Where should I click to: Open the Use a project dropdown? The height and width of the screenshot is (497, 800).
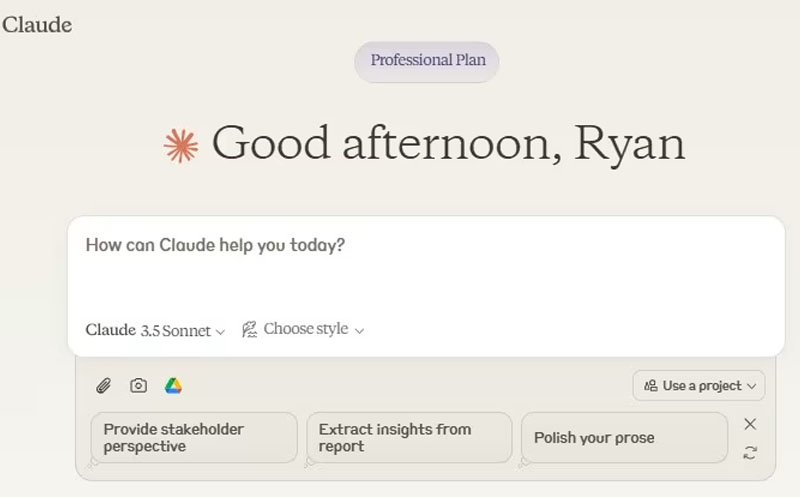[698, 386]
